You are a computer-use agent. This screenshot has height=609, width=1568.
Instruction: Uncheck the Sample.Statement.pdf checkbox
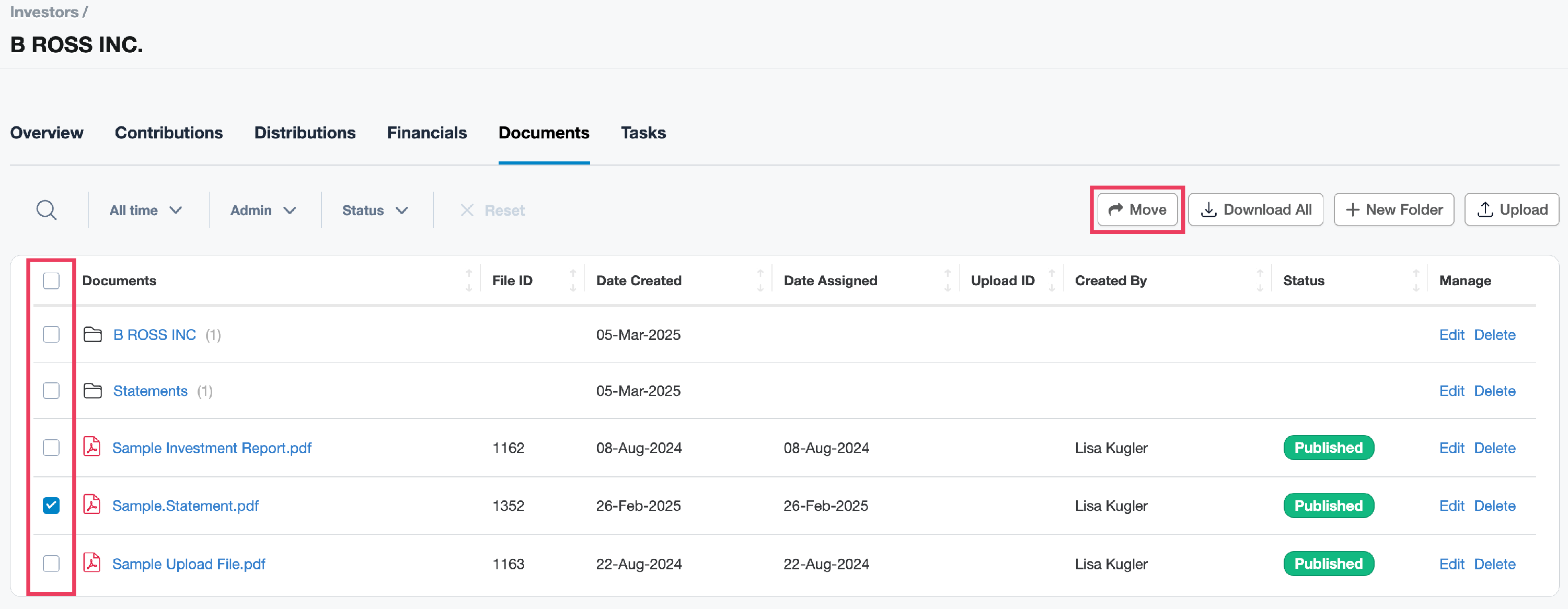point(51,505)
